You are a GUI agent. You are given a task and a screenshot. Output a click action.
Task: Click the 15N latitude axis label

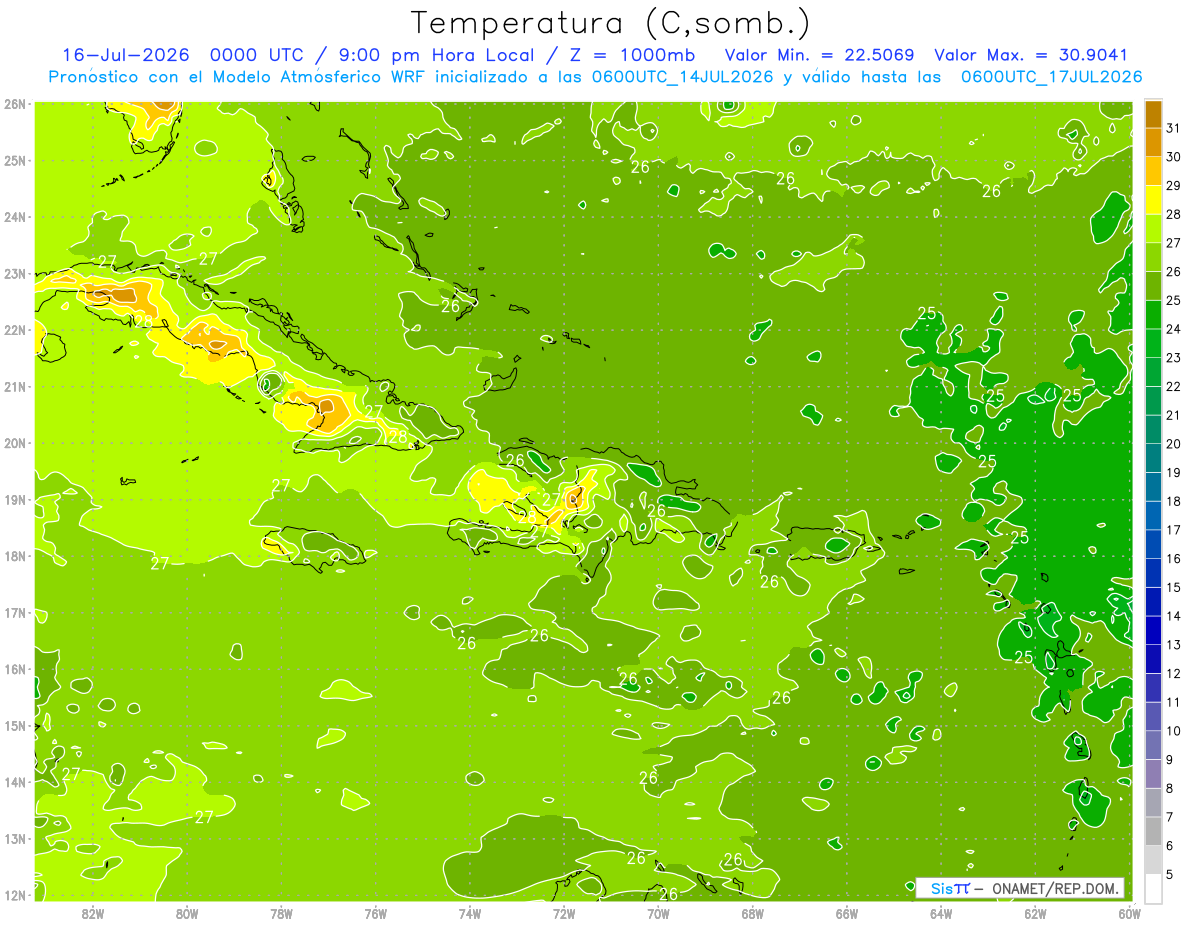coord(15,725)
